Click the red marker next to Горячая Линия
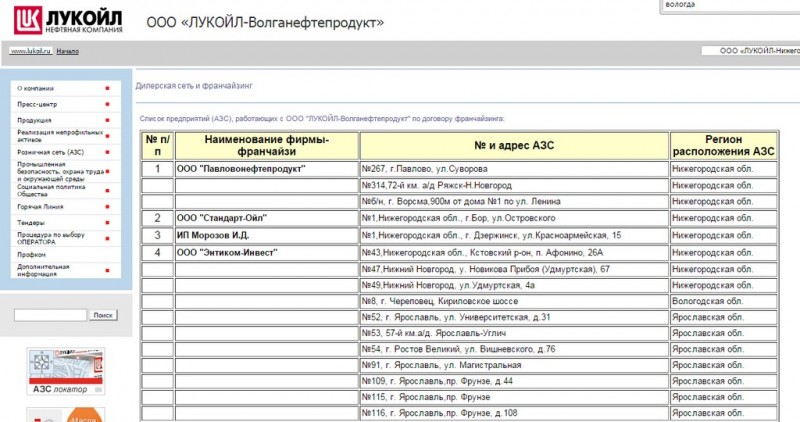This screenshot has height=422, width=800. (x=107, y=207)
